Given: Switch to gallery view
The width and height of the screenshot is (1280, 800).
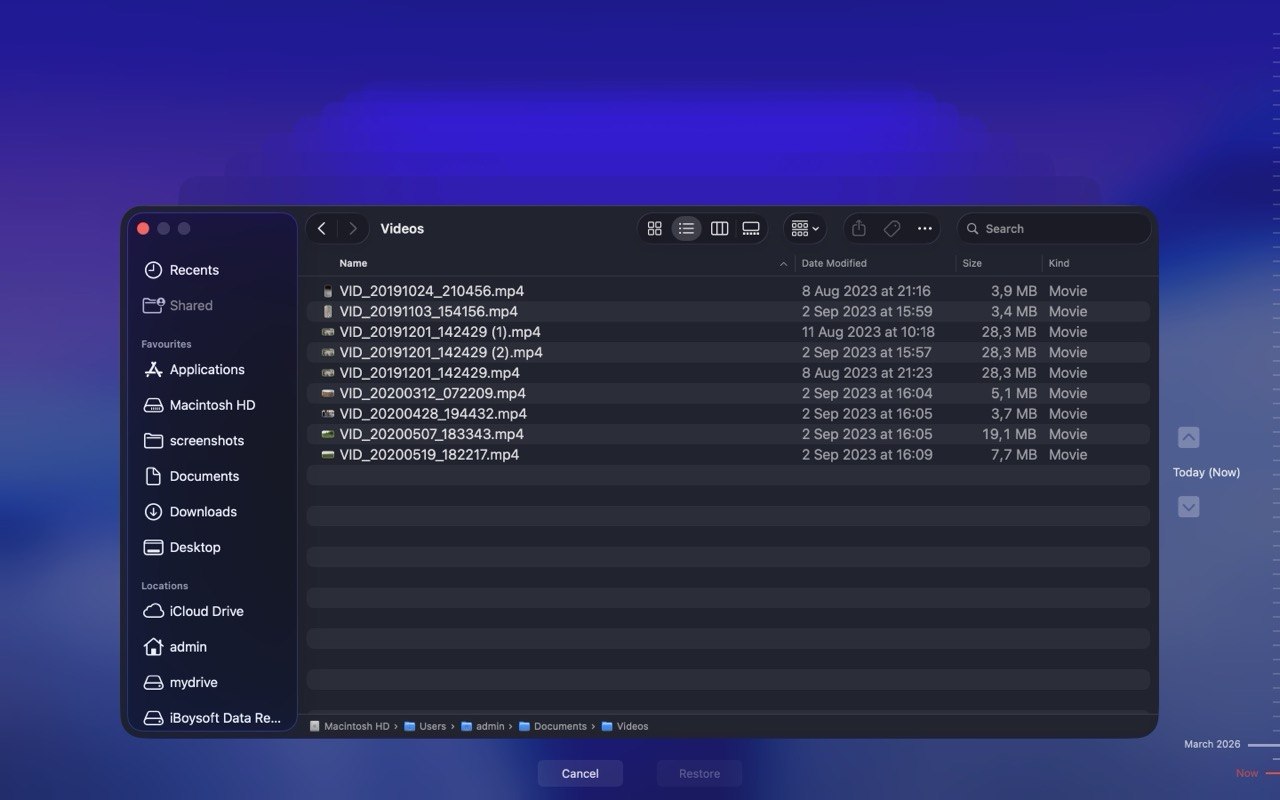Looking at the screenshot, I should point(751,229).
